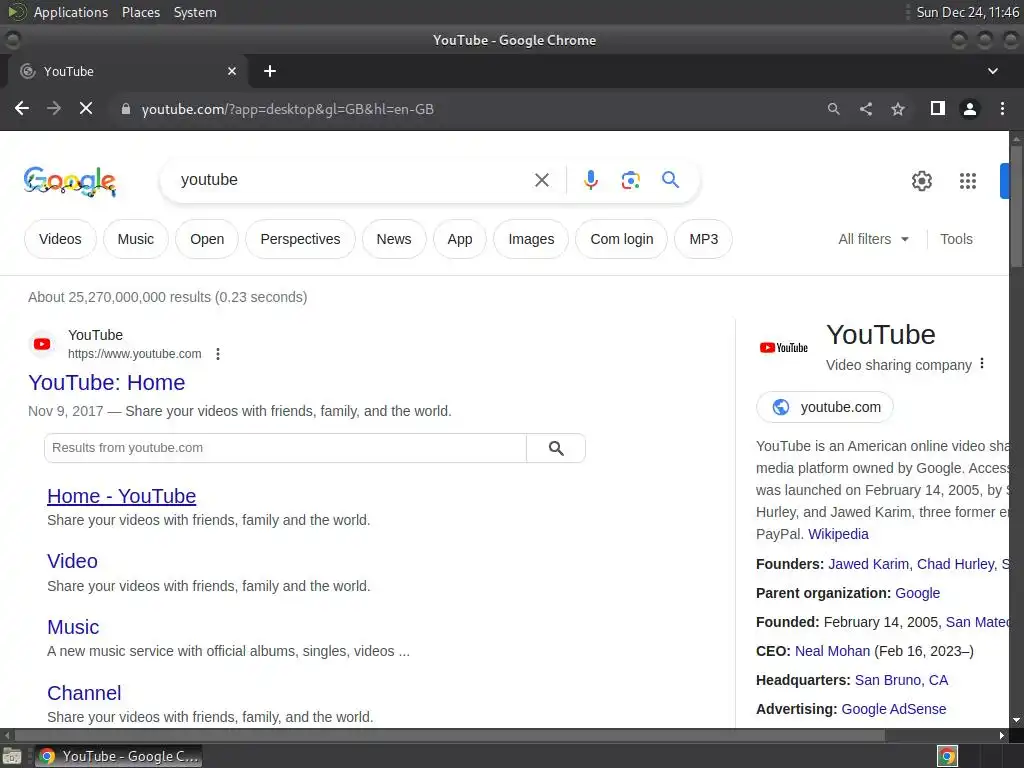Screen dimensions: 1024x768
Task: Click the Google holiday logo
Action: [x=70, y=181]
